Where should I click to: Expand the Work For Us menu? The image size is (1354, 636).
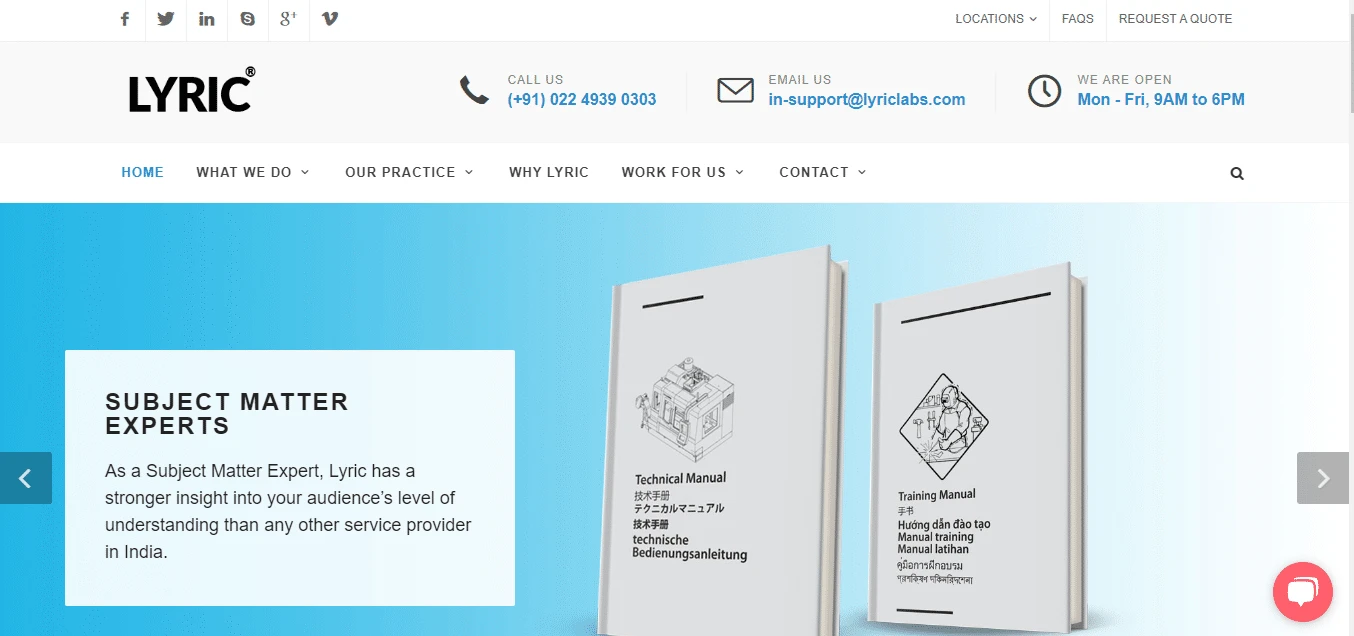(x=683, y=172)
